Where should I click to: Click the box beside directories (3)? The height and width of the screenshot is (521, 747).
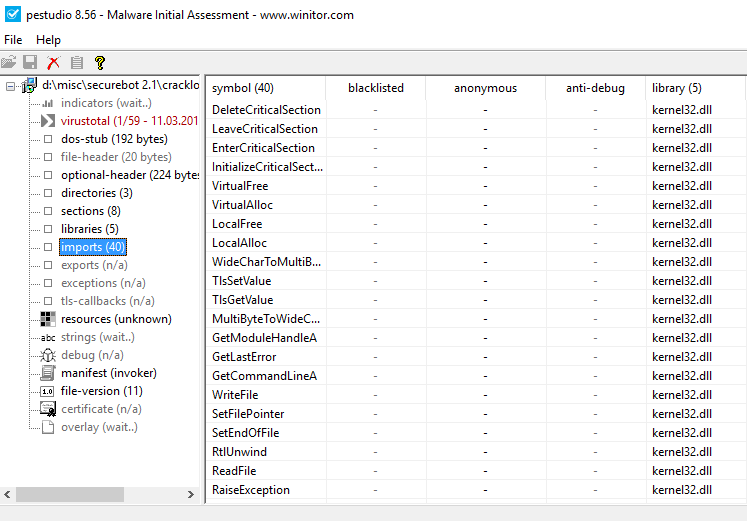[x=48, y=193]
